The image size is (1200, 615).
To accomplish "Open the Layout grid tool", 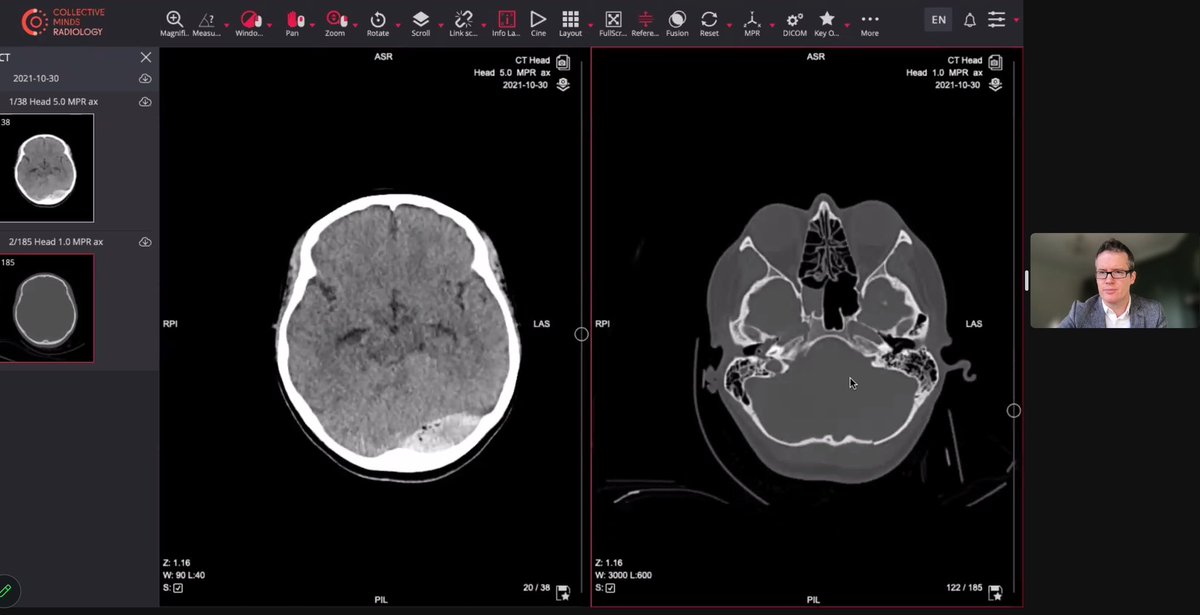I will click(x=570, y=24).
